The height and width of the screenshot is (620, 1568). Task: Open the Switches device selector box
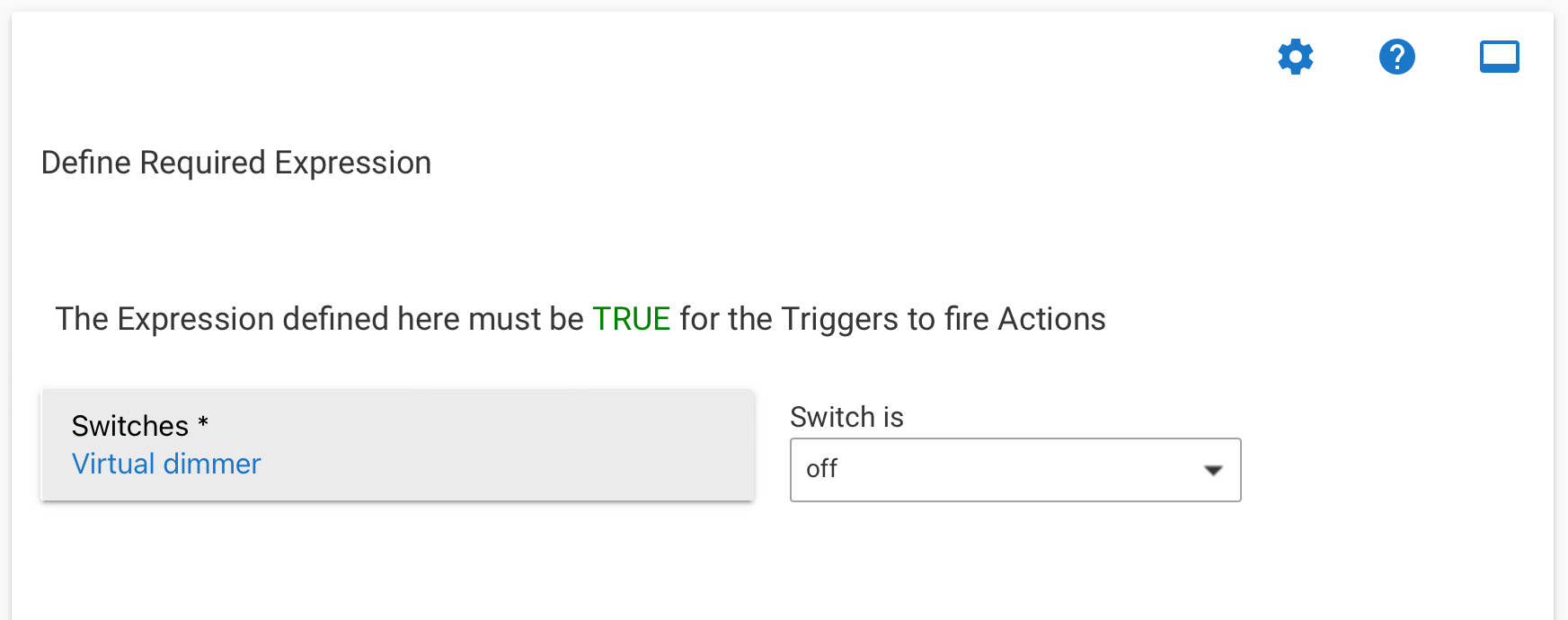pos(397,445)
